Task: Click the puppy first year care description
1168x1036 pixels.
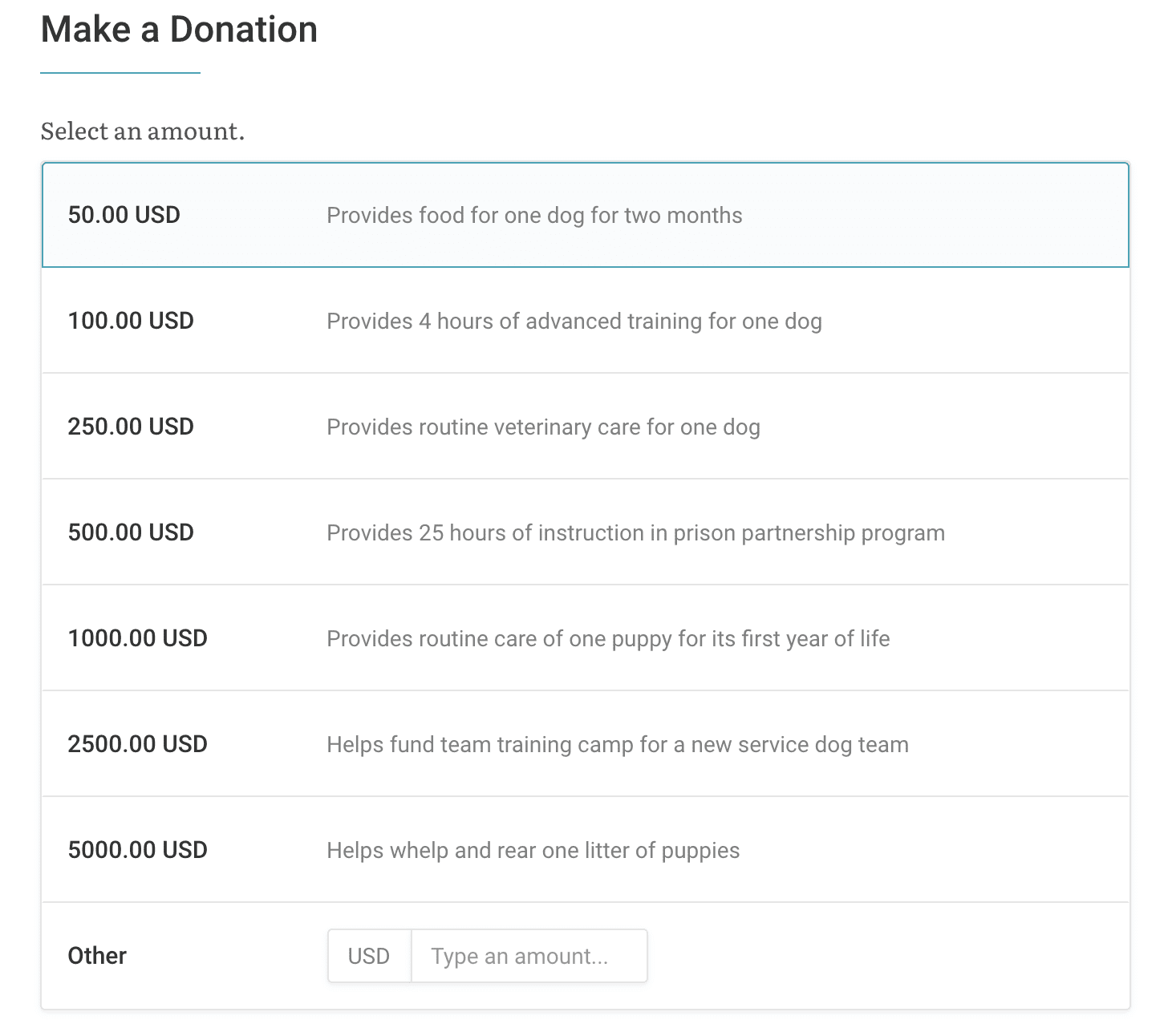Action: coord(607,638)
